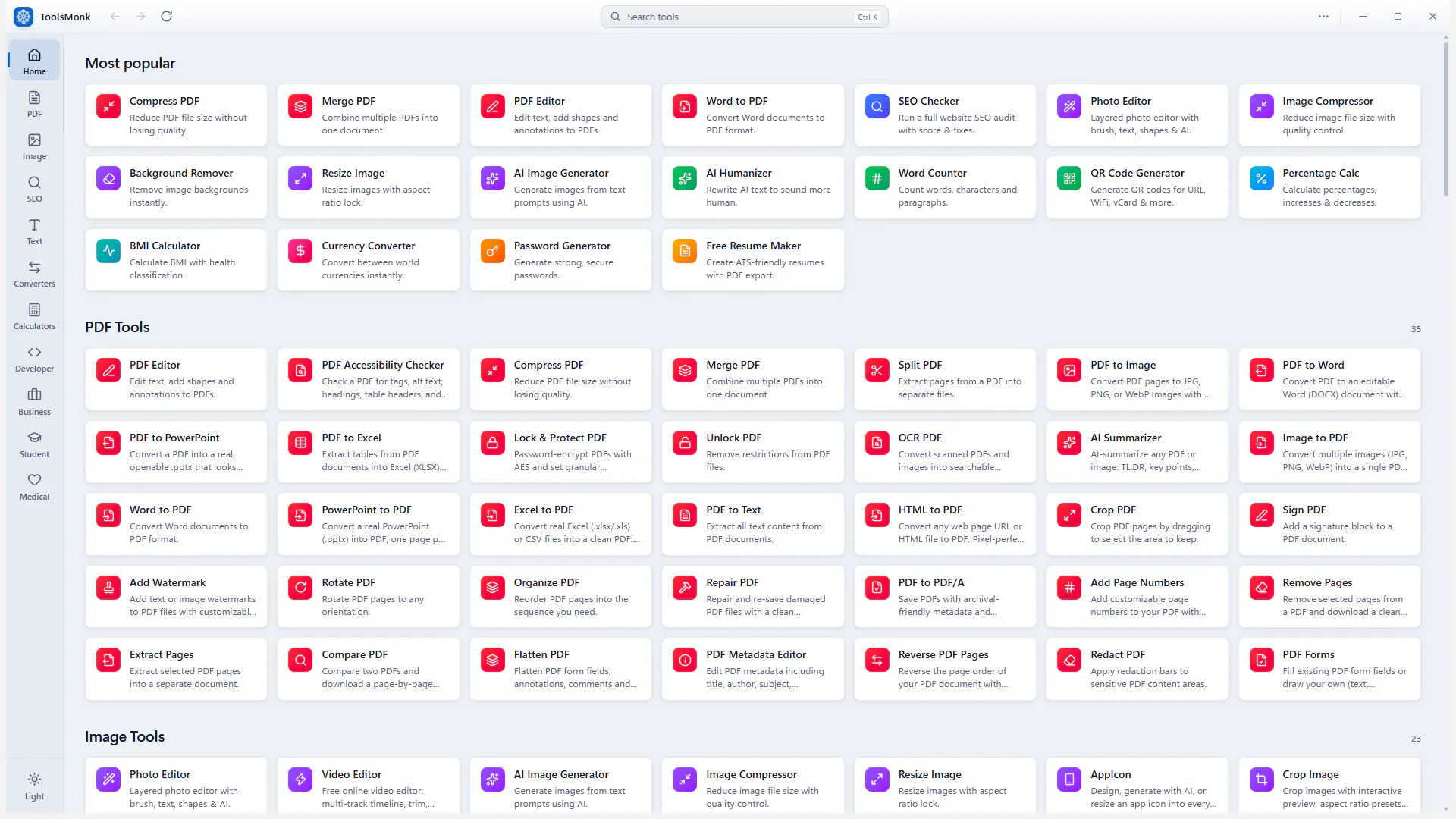Click the Password Generator key icon
This screenshot has height=819, width=1456.
[493, 252]
